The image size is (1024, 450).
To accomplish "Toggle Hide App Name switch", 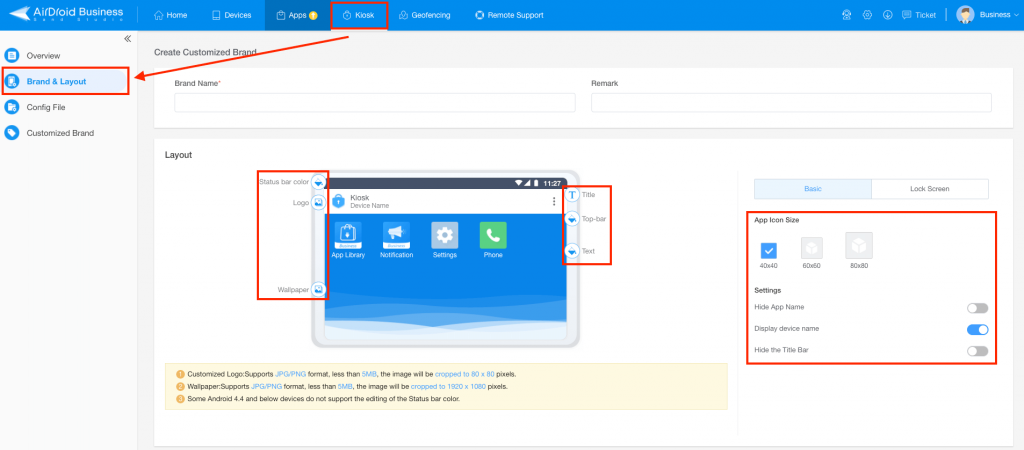I will (978, 308).
